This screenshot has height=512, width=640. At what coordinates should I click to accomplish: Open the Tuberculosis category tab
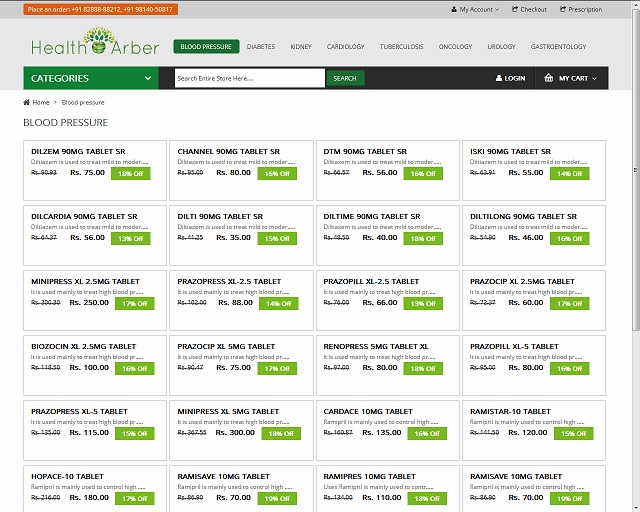point(401,47)
